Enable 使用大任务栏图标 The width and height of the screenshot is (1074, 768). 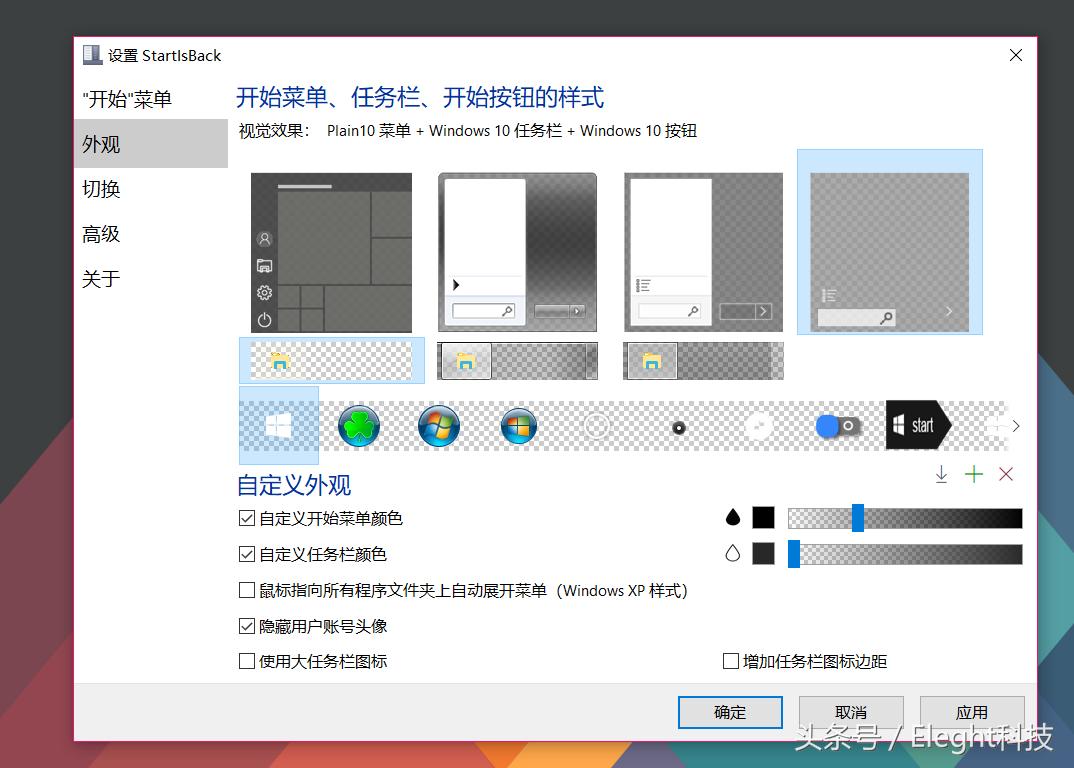click(x=246, y=661)
